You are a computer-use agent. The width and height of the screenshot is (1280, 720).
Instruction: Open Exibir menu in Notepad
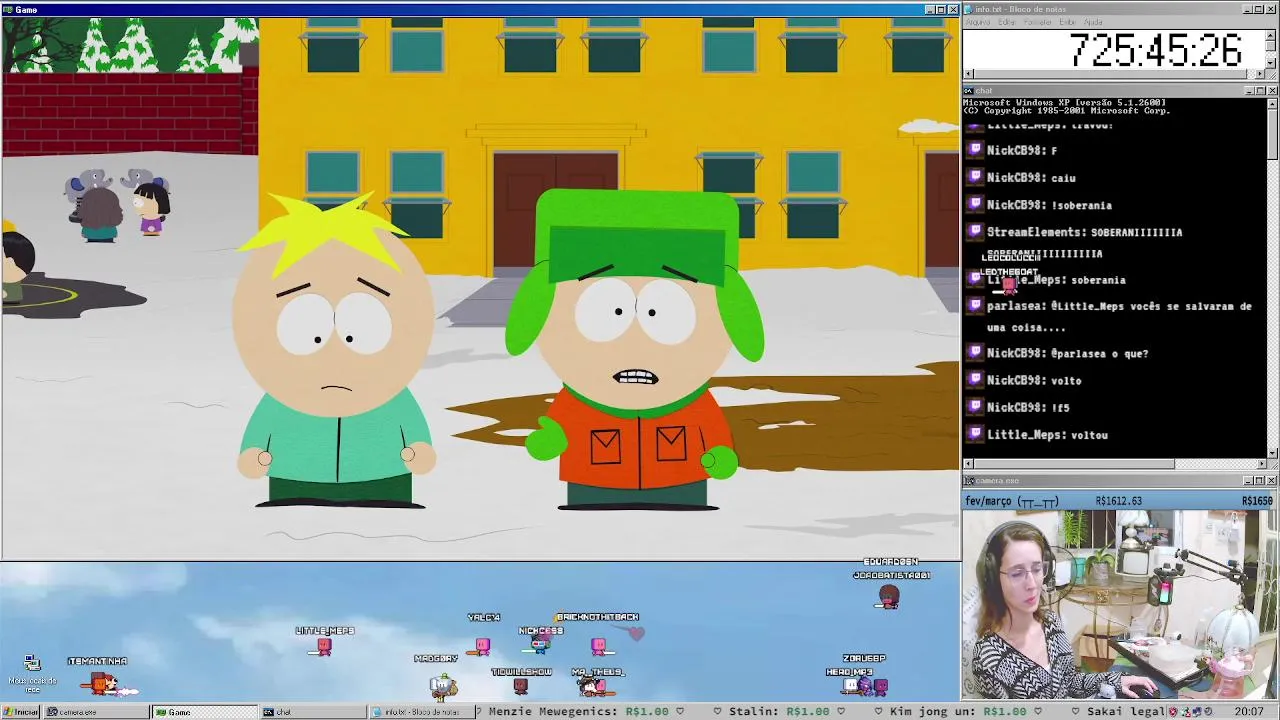tap(1068, 22)
